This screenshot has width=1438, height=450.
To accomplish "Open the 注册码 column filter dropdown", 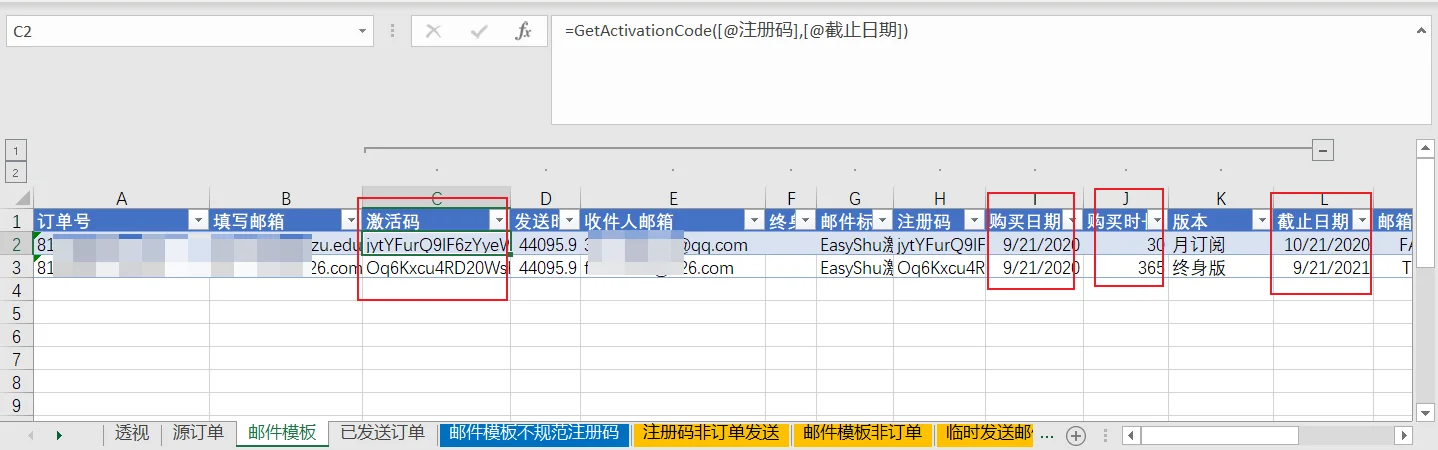I will pyautogui.click(x=974, y=220).
